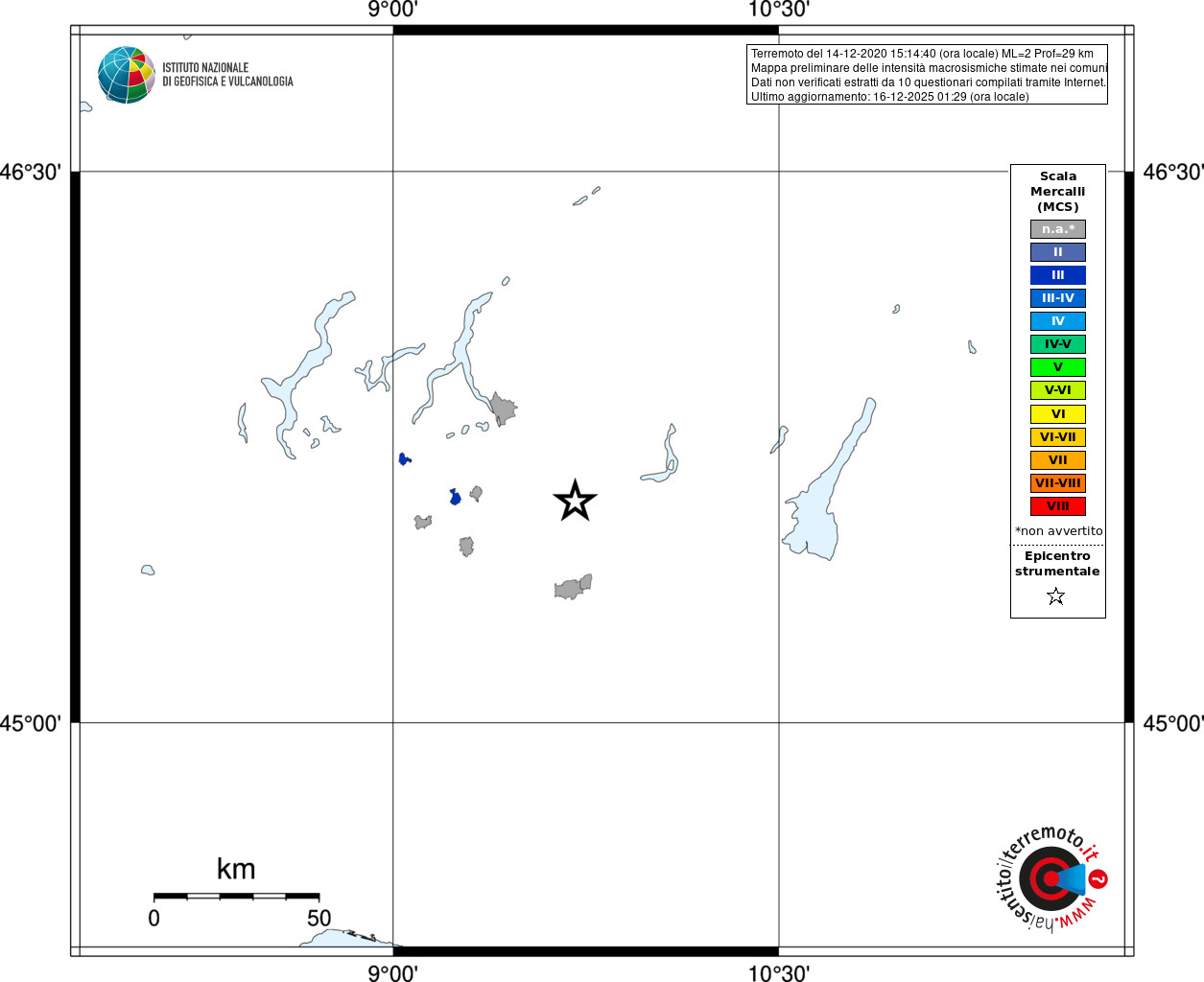
Task: Select the IV intensity legend swatch
Action: click(1057, 321)
